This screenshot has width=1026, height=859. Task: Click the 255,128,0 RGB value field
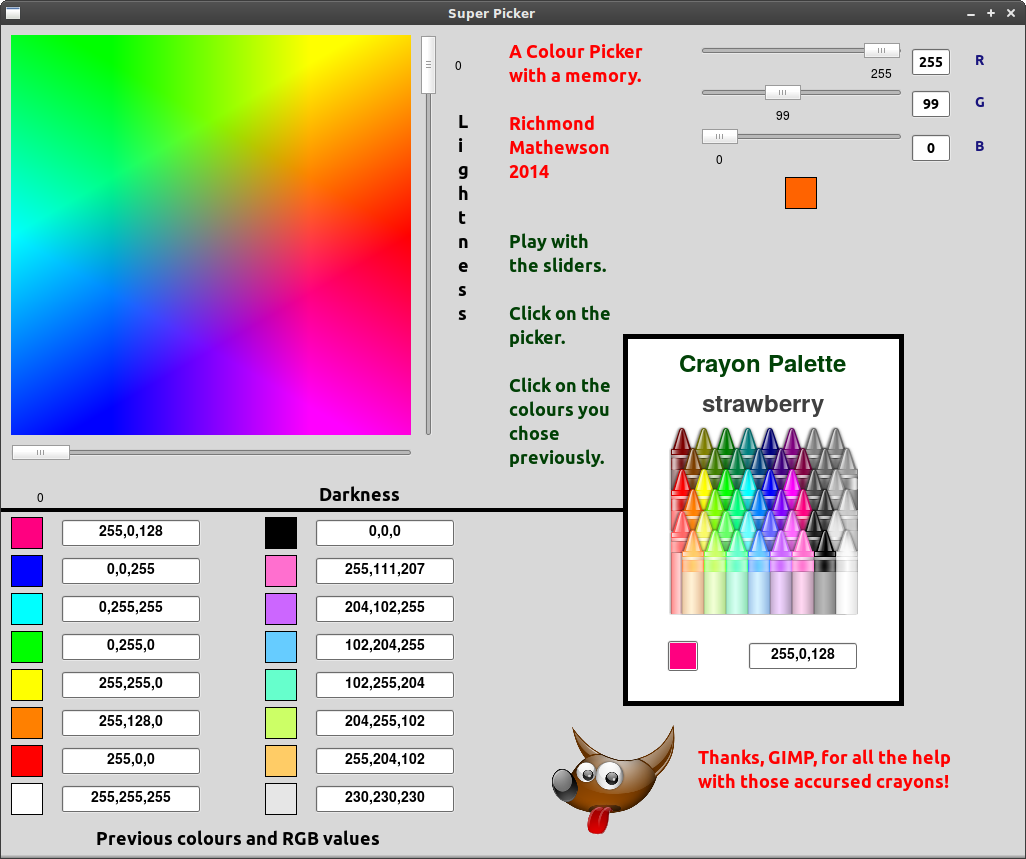coord(131,723)
